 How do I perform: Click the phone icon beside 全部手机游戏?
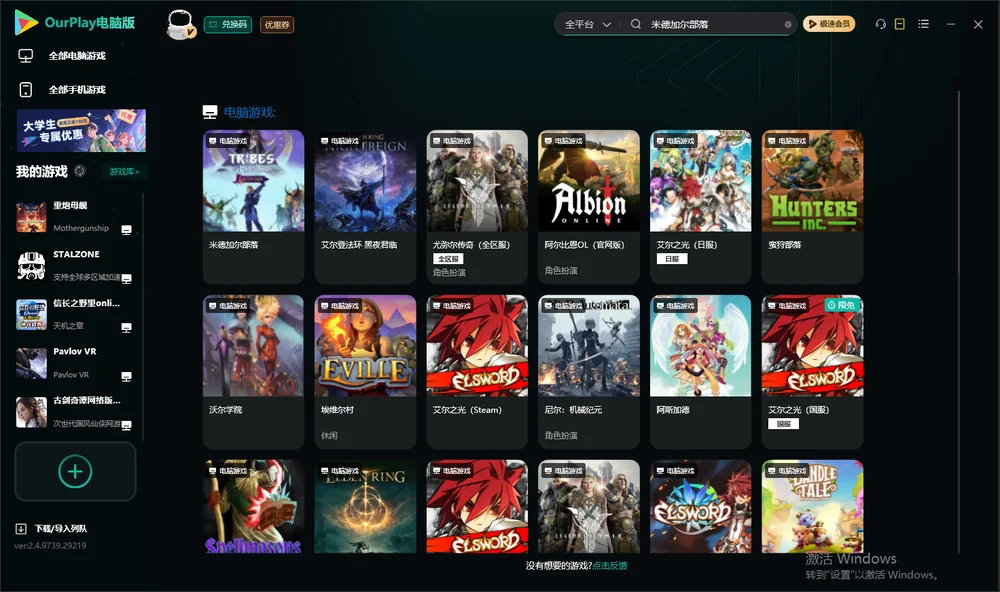(x=26, y=90)
